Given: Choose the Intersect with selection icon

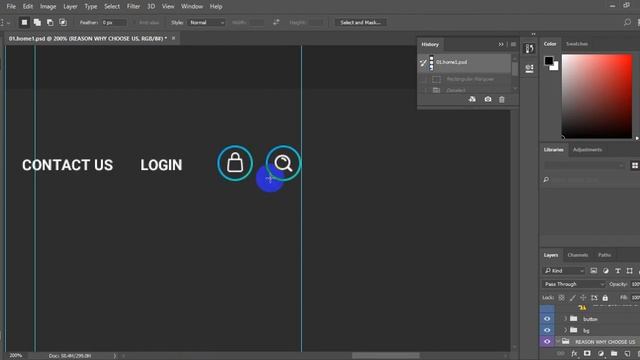Looking at the screenshot, I should [63, 22].
